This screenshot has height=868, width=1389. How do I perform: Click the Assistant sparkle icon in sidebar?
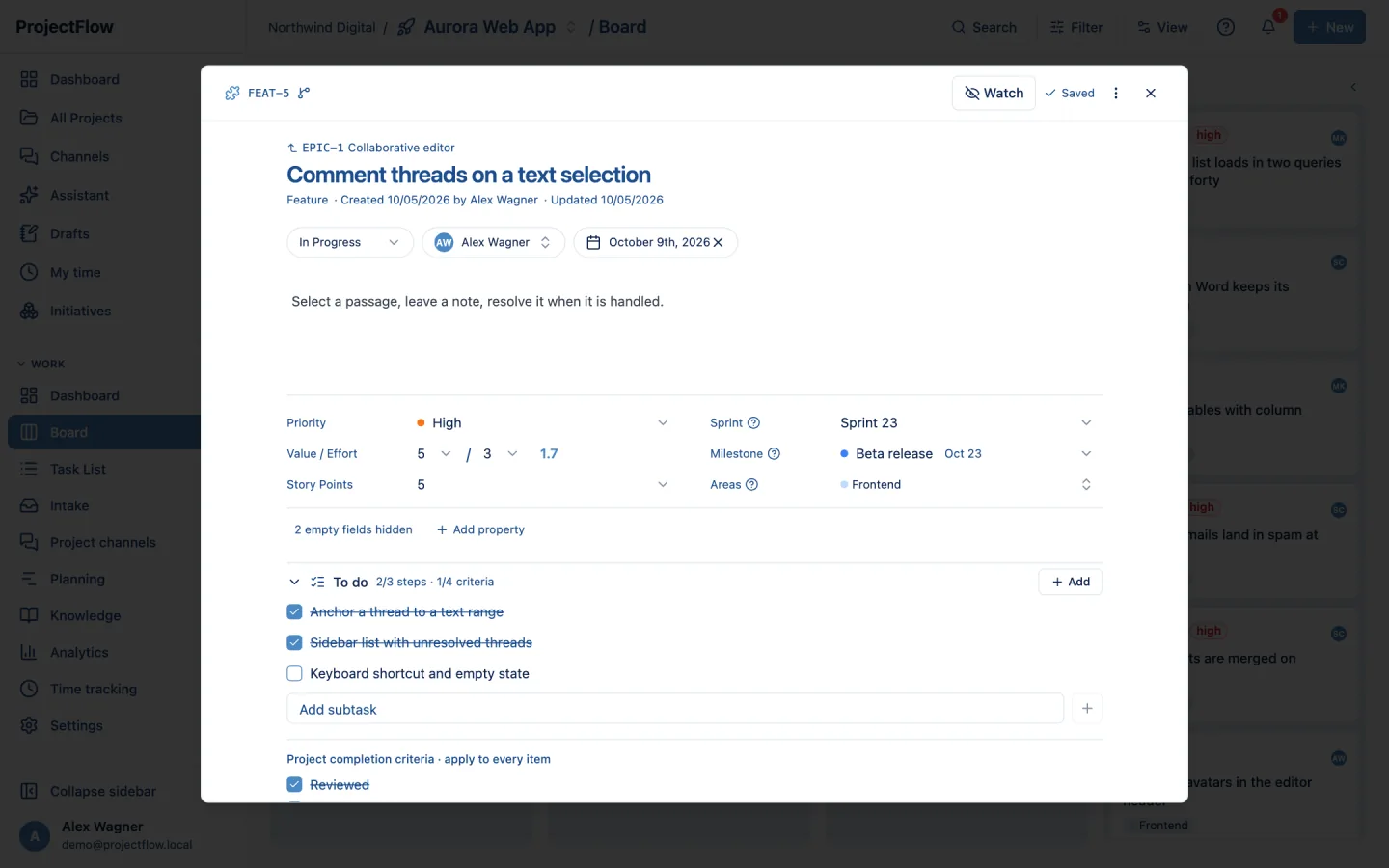pyautogui.click(x=29, y=195)
